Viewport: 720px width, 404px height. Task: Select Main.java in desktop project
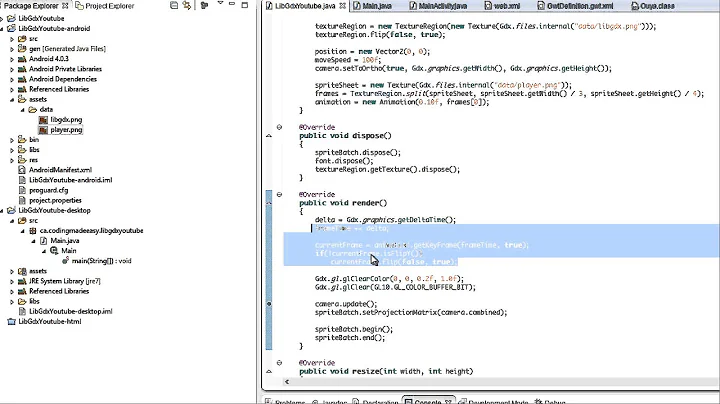coord(65,241)
